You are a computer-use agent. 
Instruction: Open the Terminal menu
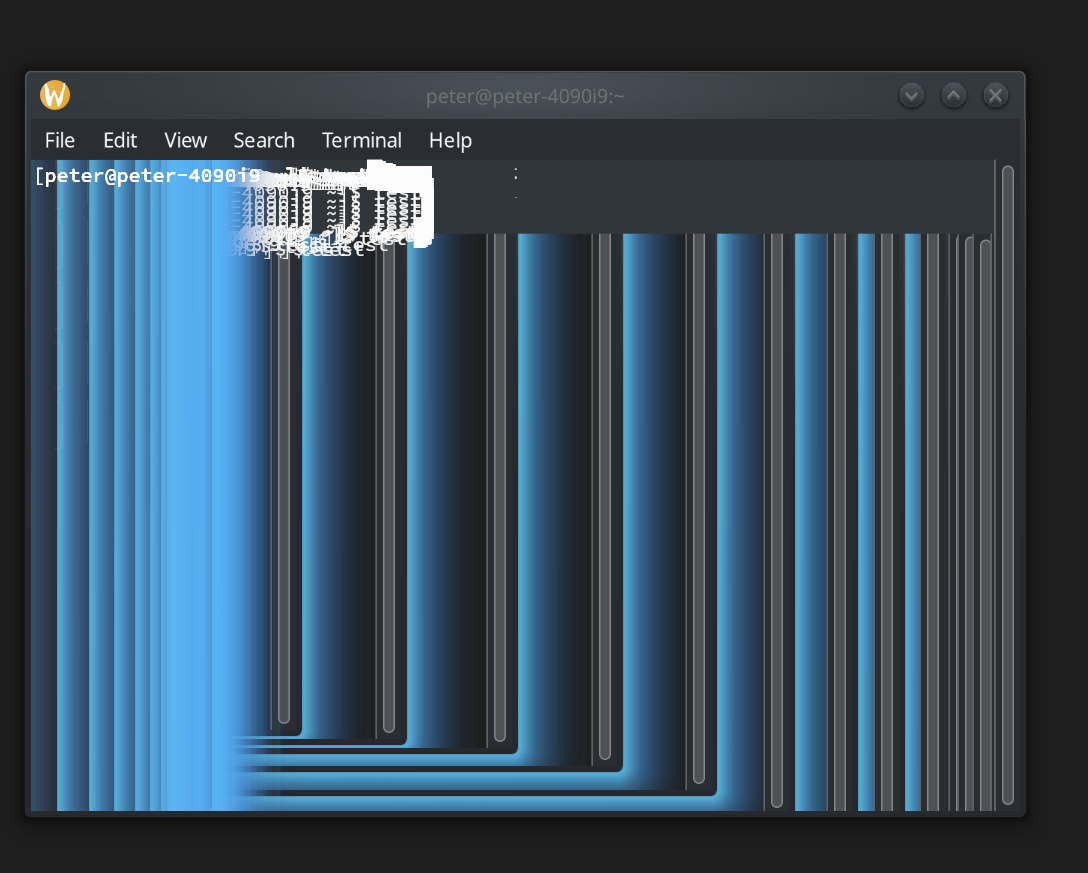361,140
